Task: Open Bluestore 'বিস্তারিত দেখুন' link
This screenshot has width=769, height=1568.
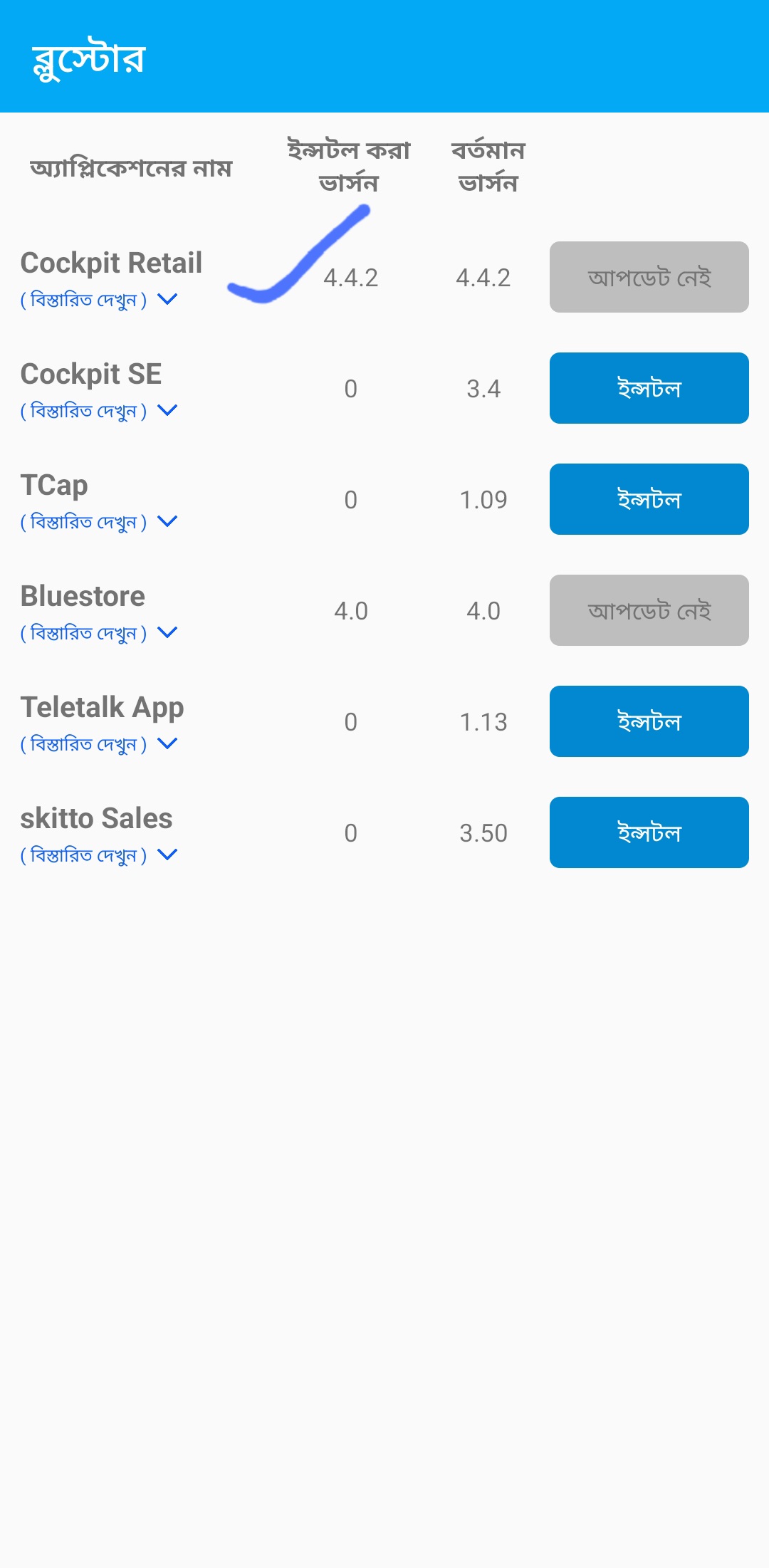Action: pyautogui.click(x=84, y=634)
